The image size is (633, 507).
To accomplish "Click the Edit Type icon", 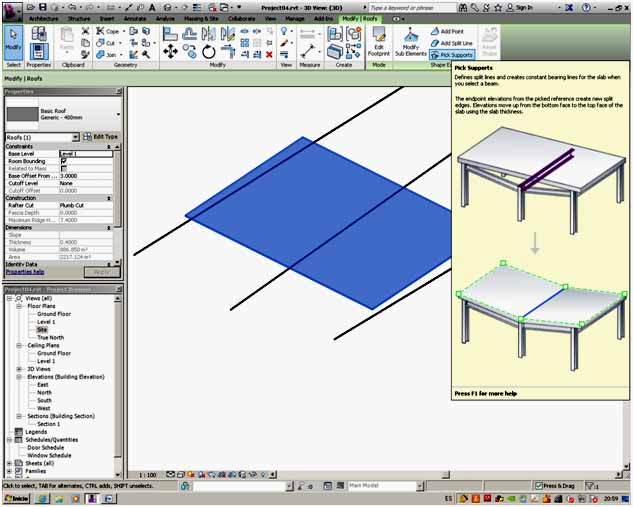I will (x=100, y=136).
